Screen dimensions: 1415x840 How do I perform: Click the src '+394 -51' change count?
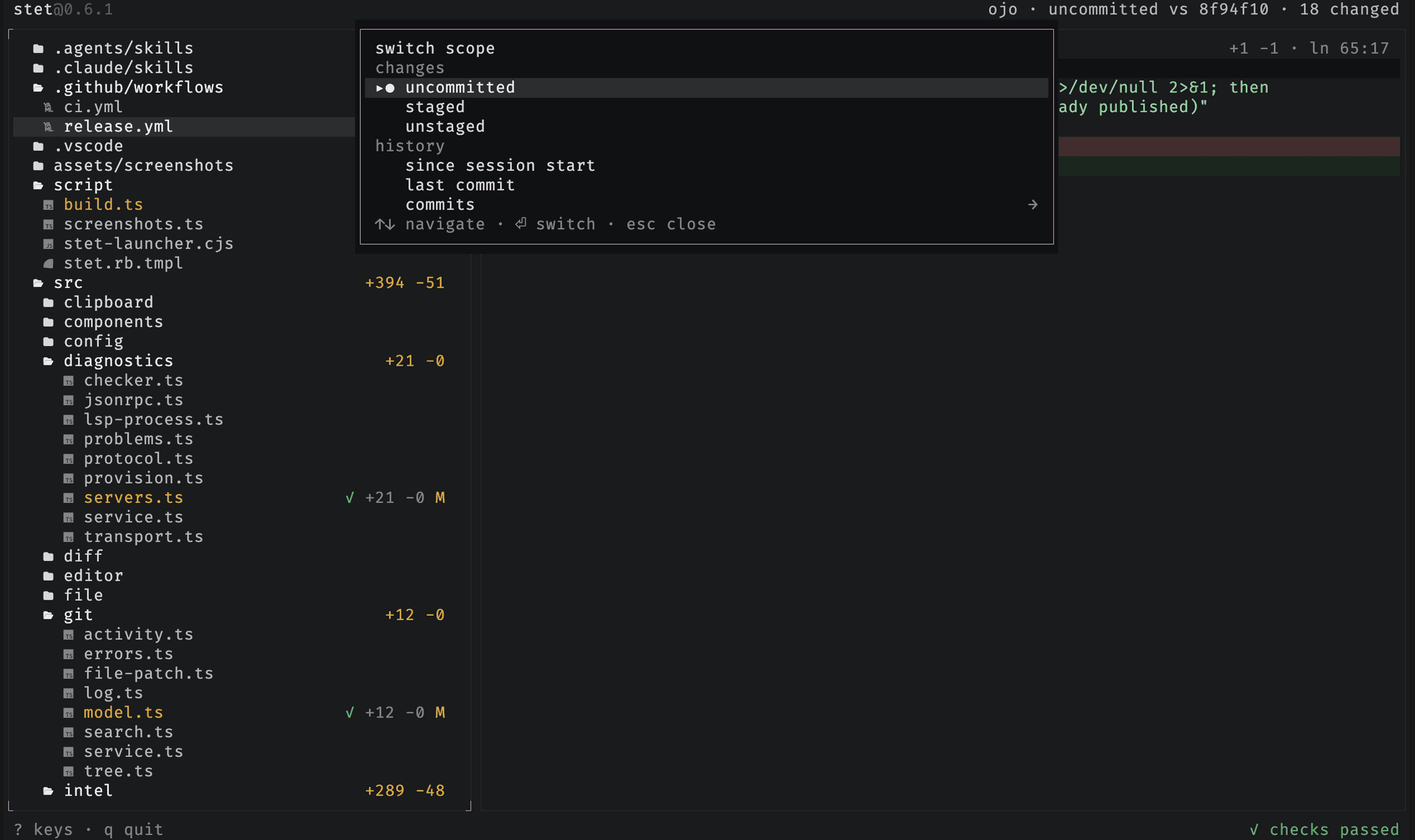point(405,283)
